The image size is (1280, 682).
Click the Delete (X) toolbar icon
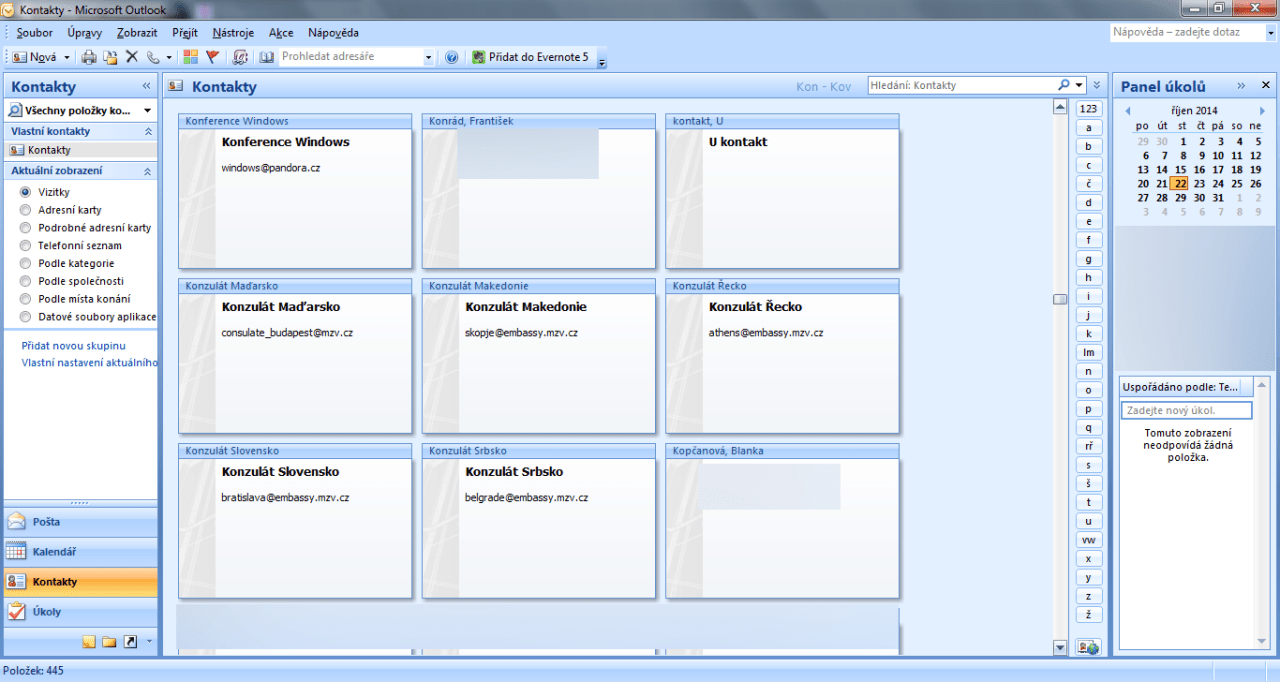[x=131, y=58]
